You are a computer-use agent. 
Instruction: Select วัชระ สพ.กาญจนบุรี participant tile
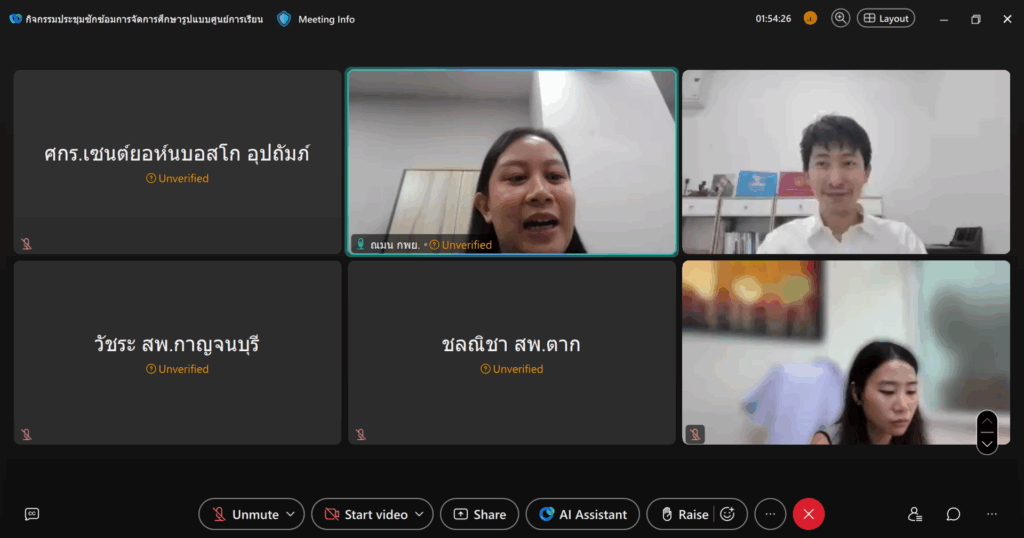pos(177,352)
